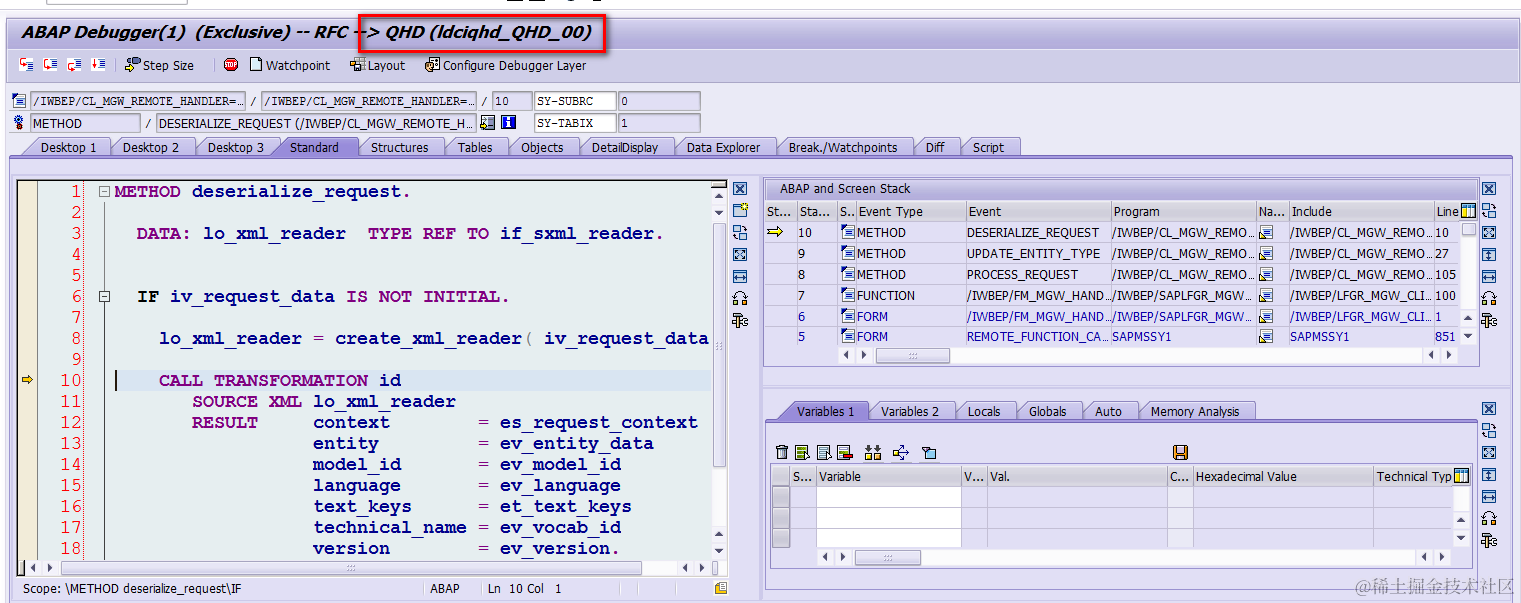This screenshot has height=603, width=1521.
Task: Click the SY-TABIX field
Action: pos(574,123)
